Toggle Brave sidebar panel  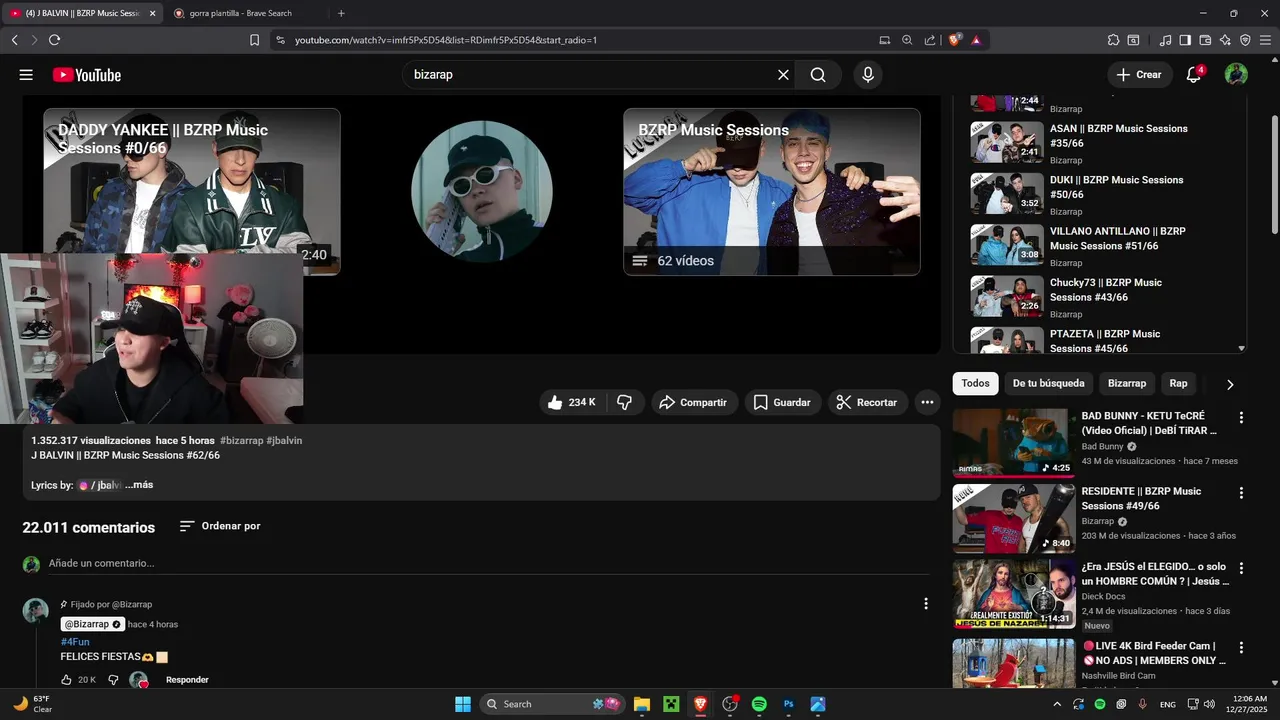coord(1185,40)
